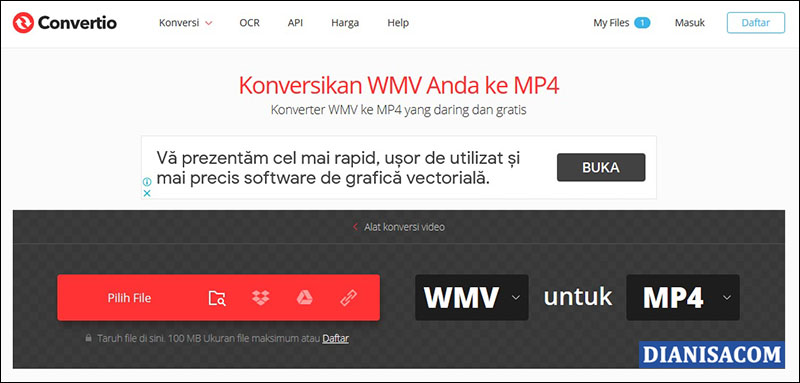Click heading "Konversikan WMV Anda ke MP4"

[399, 86]
